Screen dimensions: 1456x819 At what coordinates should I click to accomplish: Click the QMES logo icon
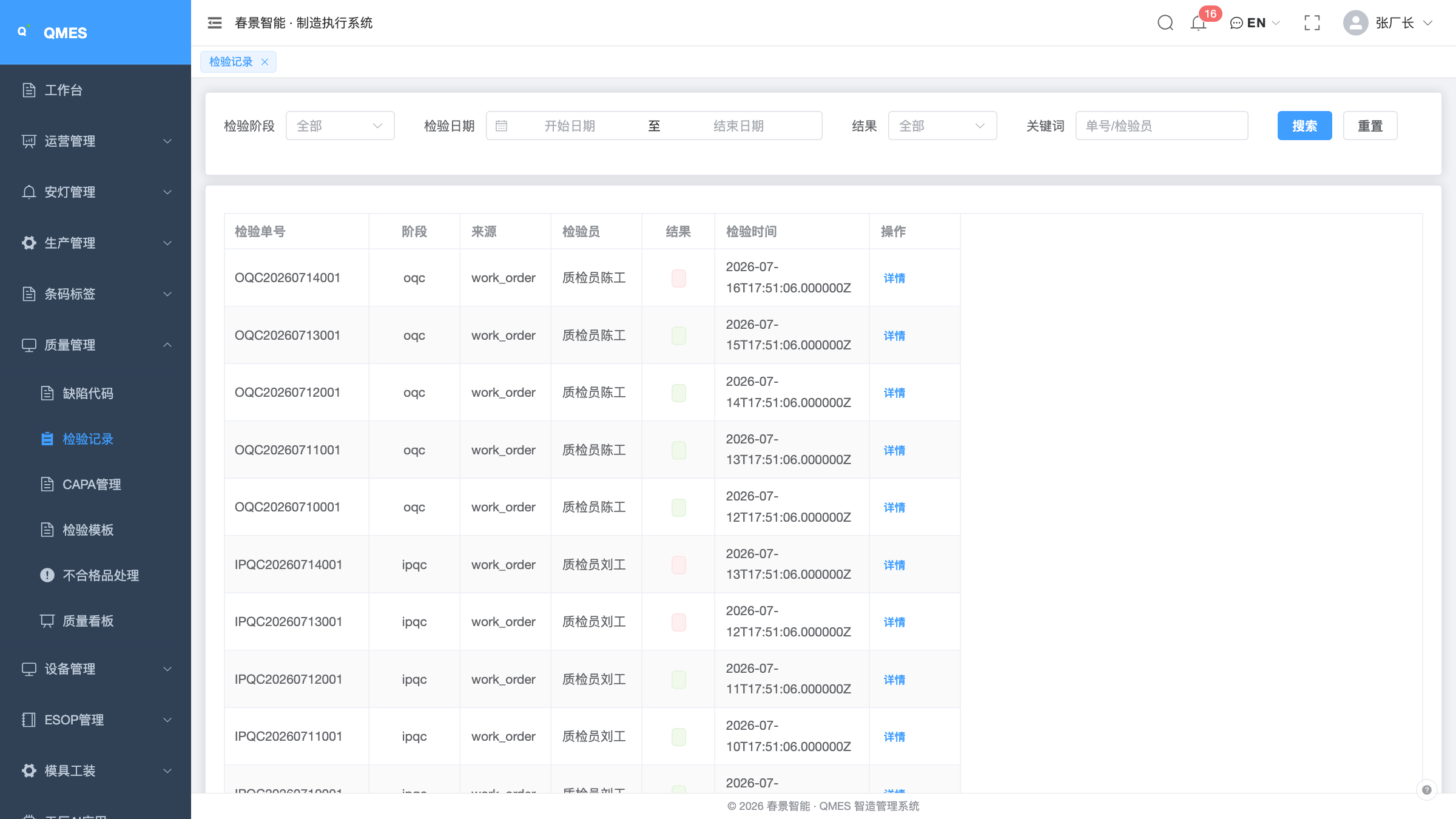(23, 32)
